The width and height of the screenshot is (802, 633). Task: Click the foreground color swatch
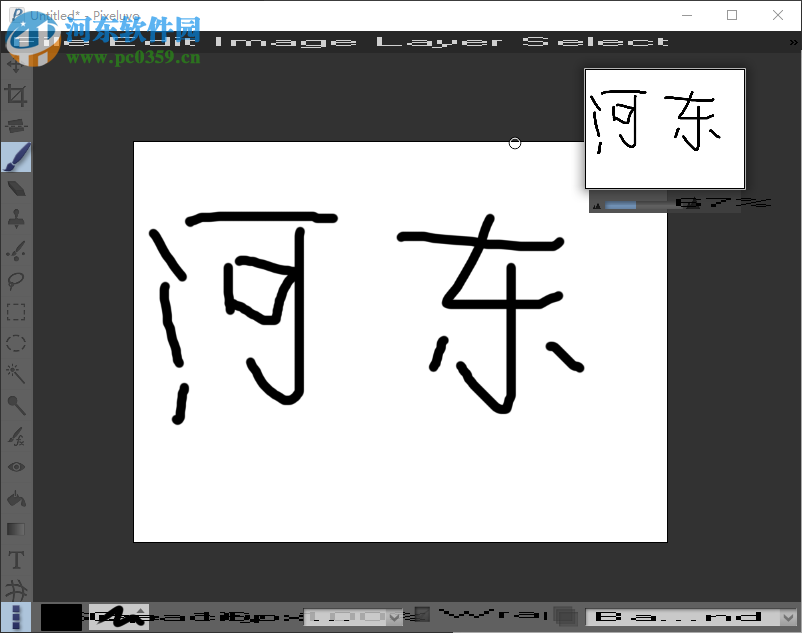[x=60, y=616]
